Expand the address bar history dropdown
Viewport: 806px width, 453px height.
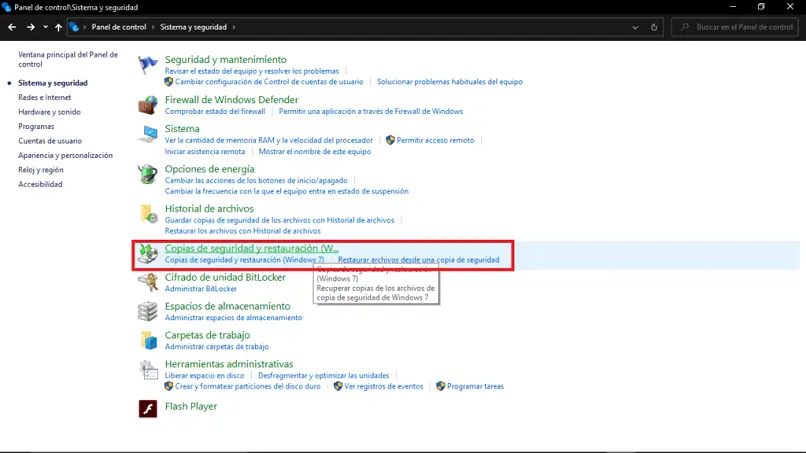coord(635,27)
